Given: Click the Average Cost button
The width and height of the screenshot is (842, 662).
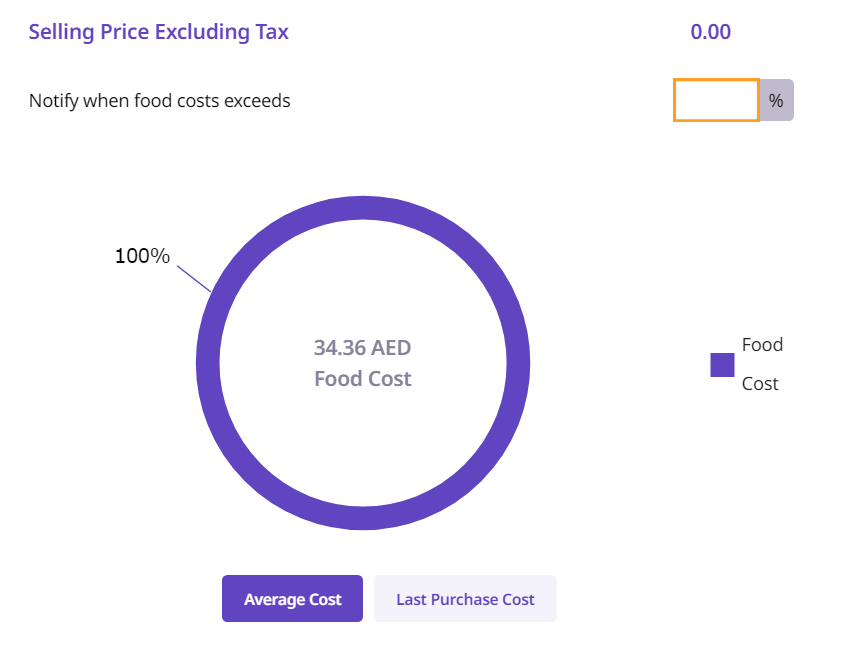Looking at the screenshot, I should point(292,599).
